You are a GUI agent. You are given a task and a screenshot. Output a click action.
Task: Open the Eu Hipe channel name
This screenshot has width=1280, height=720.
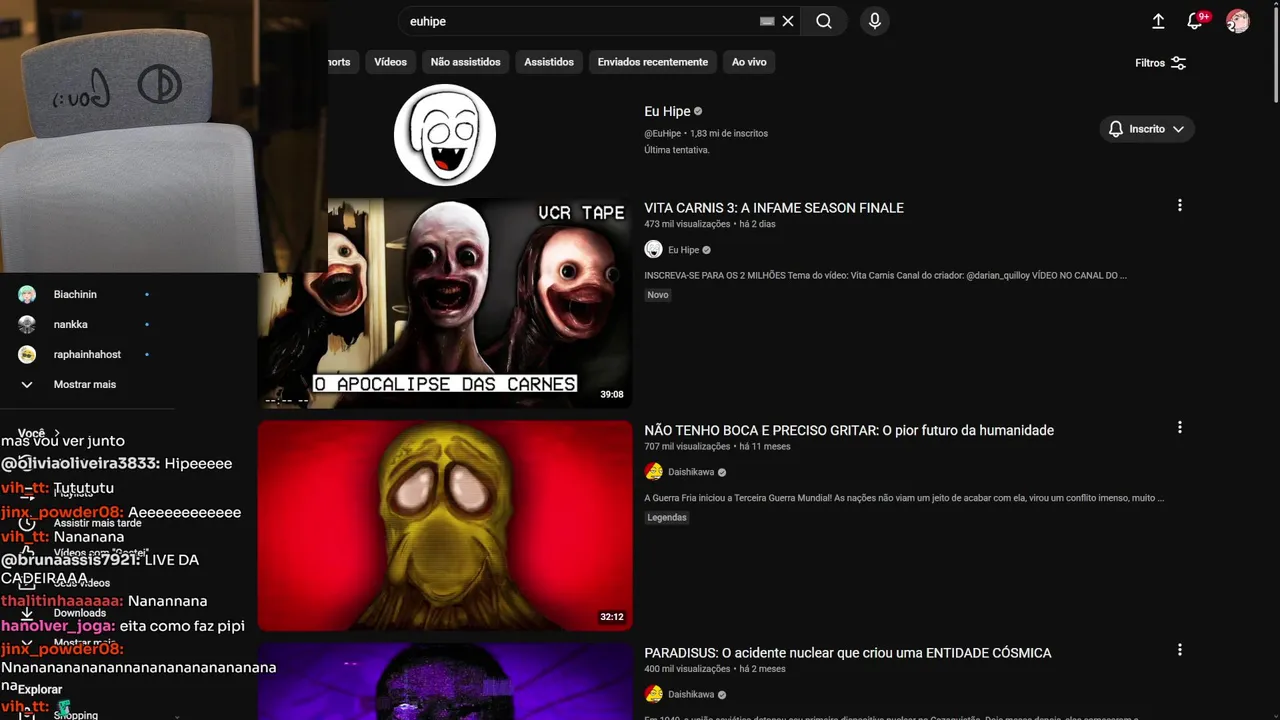coord(667,111)
